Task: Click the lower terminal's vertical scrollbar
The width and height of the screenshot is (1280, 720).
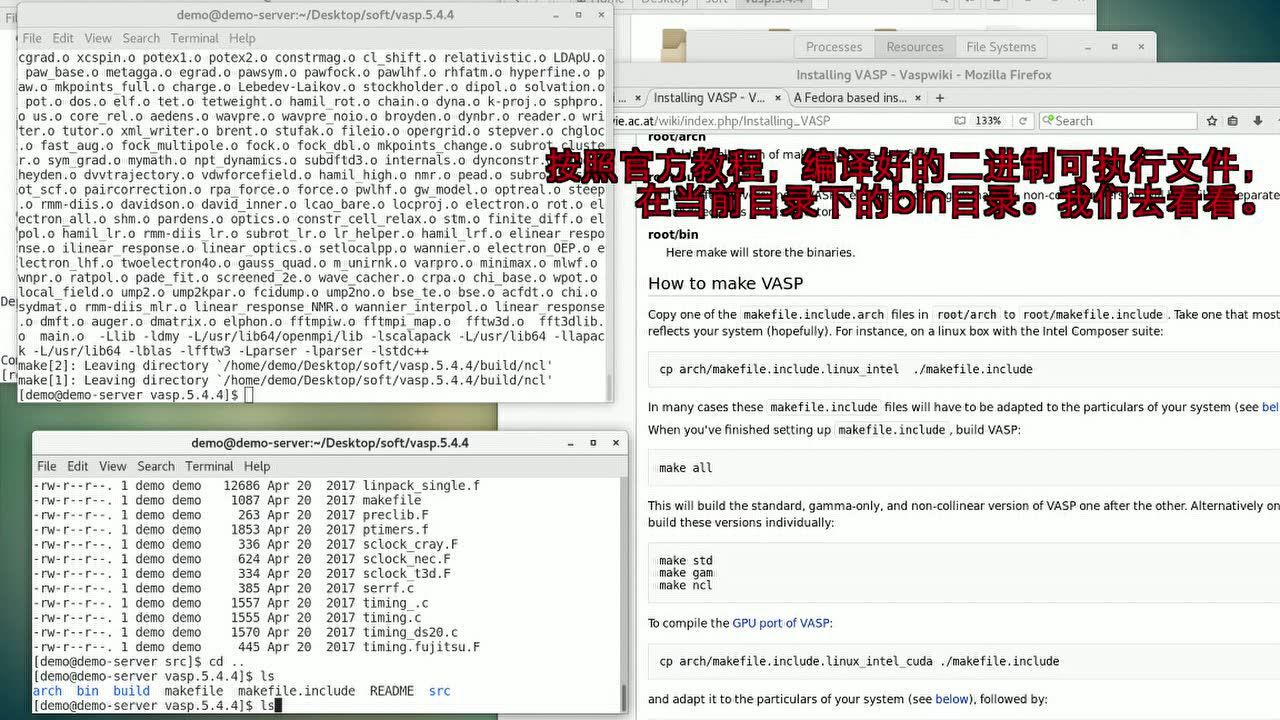Action: tap(622, 696)
